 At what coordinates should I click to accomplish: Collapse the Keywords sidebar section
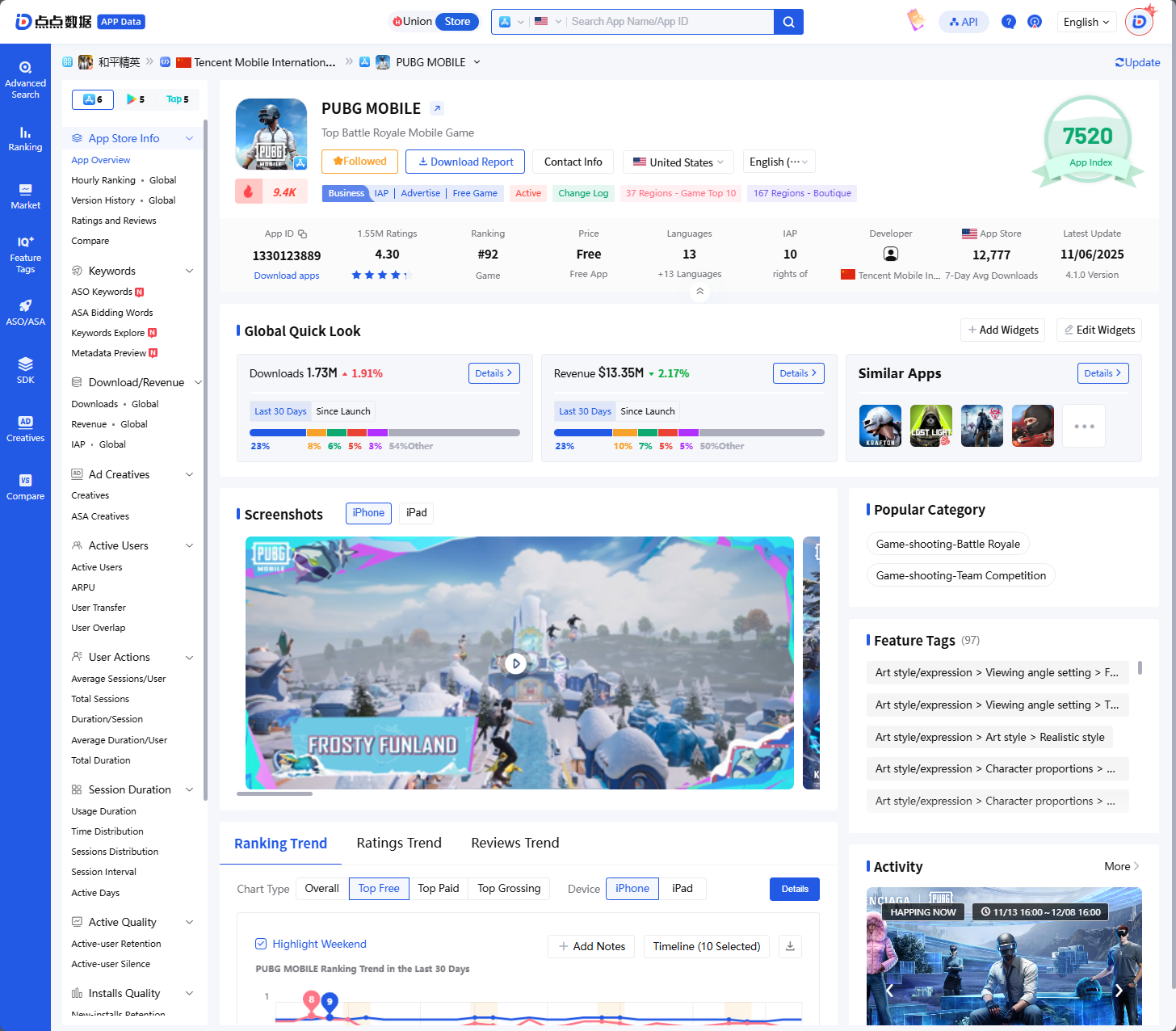[190, 271]
